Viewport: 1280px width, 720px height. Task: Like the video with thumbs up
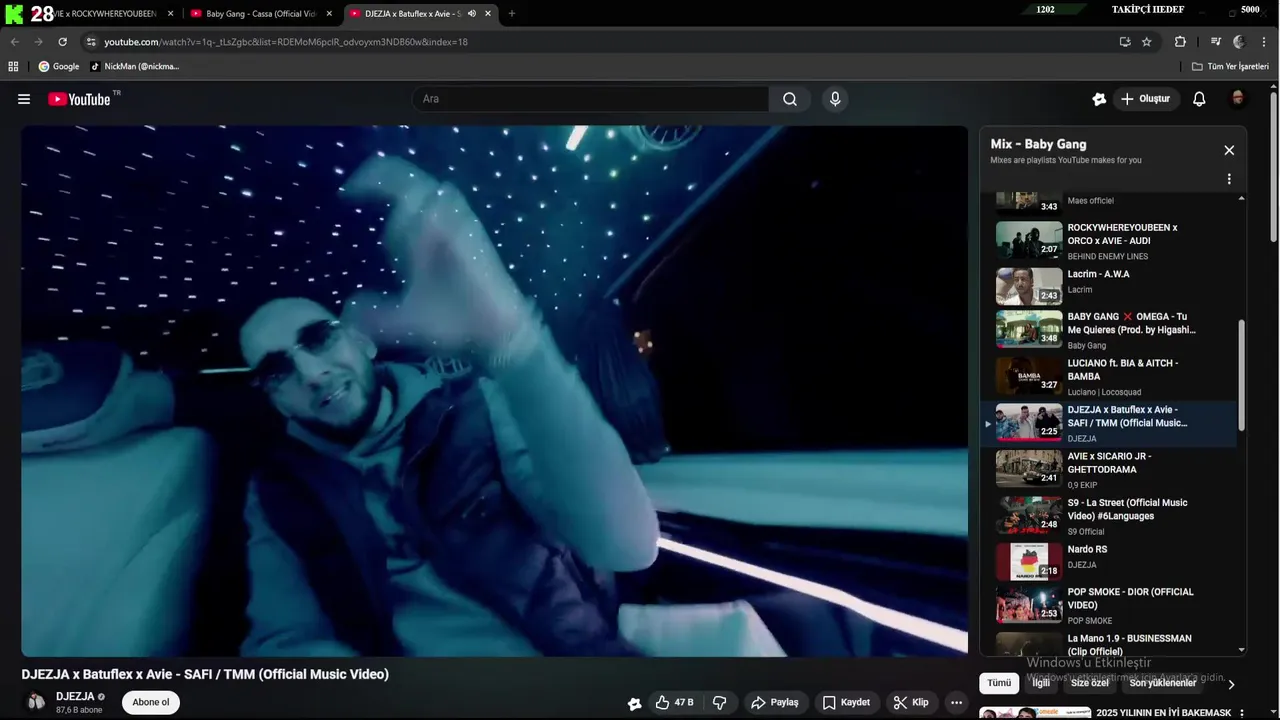coord(676,703)
